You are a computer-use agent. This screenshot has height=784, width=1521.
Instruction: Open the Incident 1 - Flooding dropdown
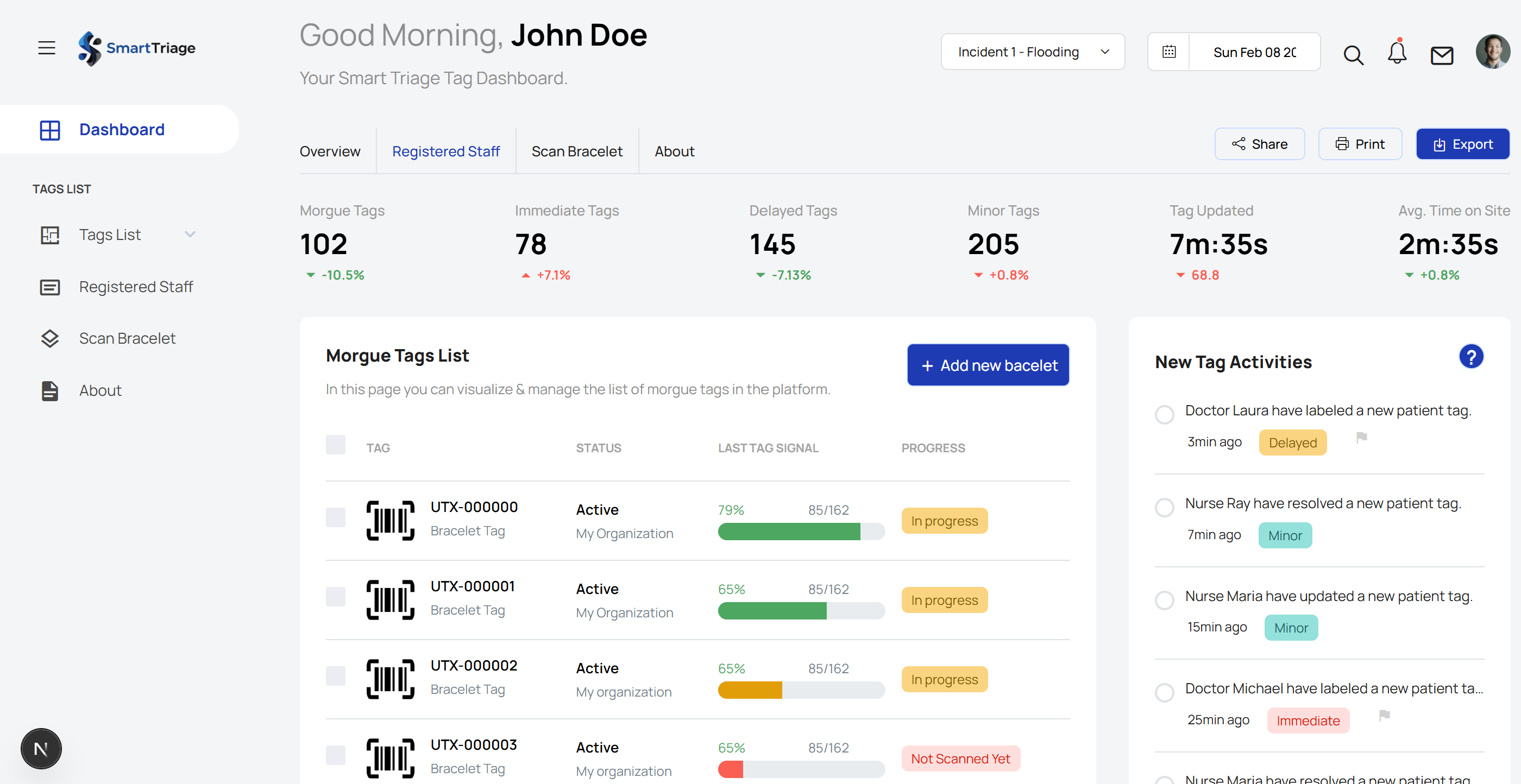point(1032,52)
